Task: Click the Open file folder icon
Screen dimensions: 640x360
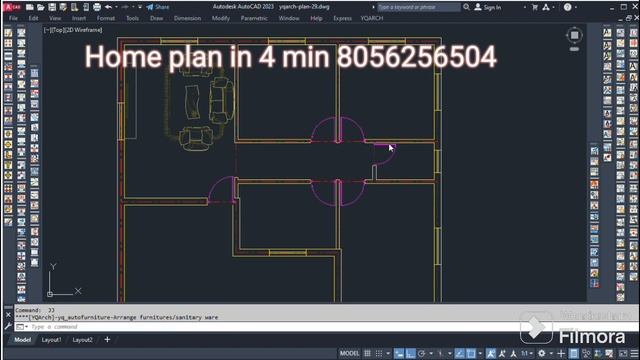Action: pos(41,7)
